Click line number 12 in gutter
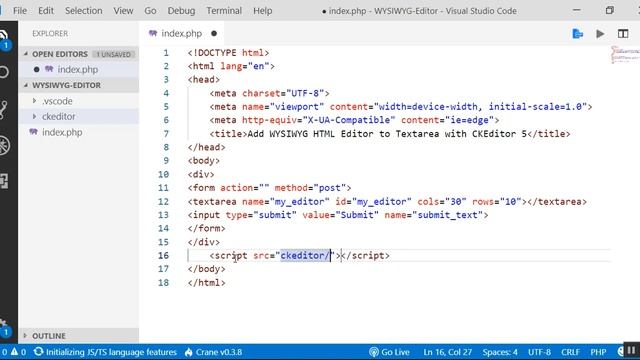Viewport: 640px width, 360px height. (x=163, y=202)
